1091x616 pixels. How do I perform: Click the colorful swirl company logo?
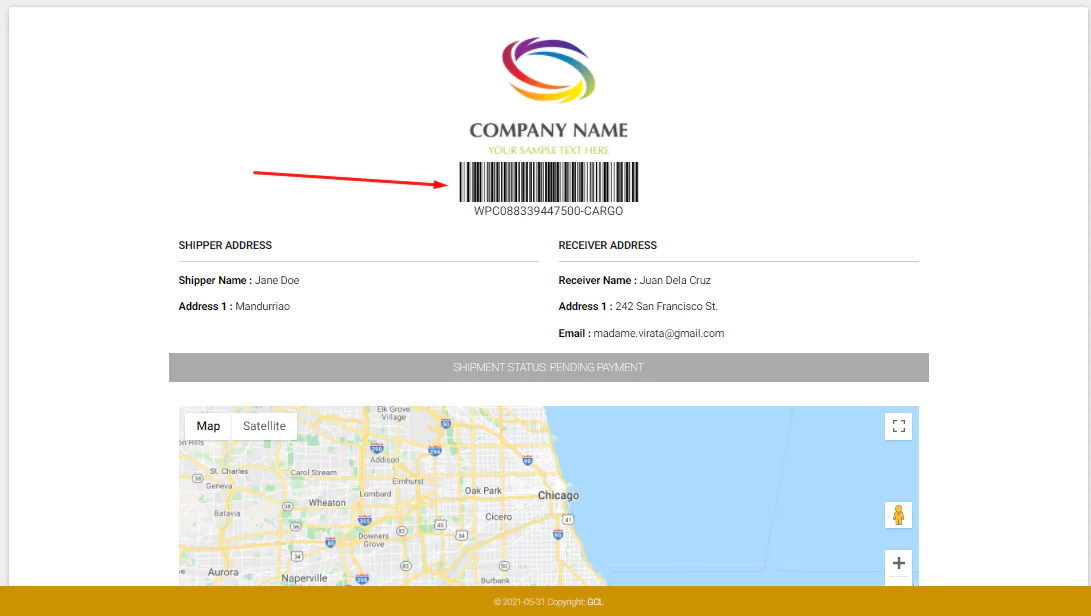click(x=548, y=70)
